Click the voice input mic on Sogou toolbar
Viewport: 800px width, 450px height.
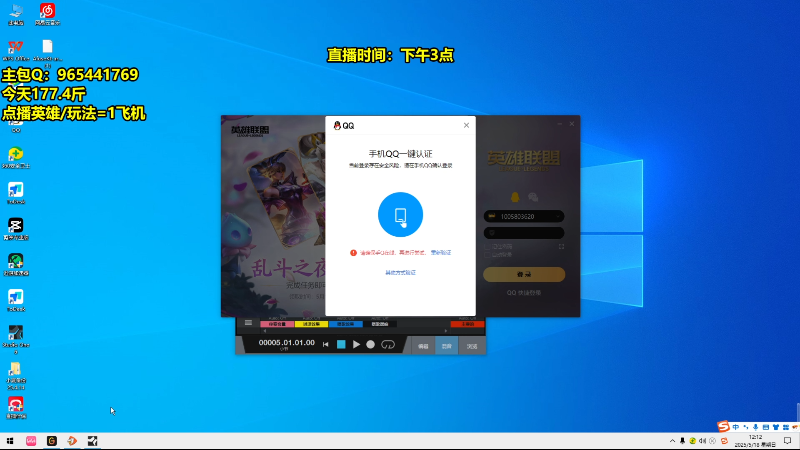coord(756,427)
